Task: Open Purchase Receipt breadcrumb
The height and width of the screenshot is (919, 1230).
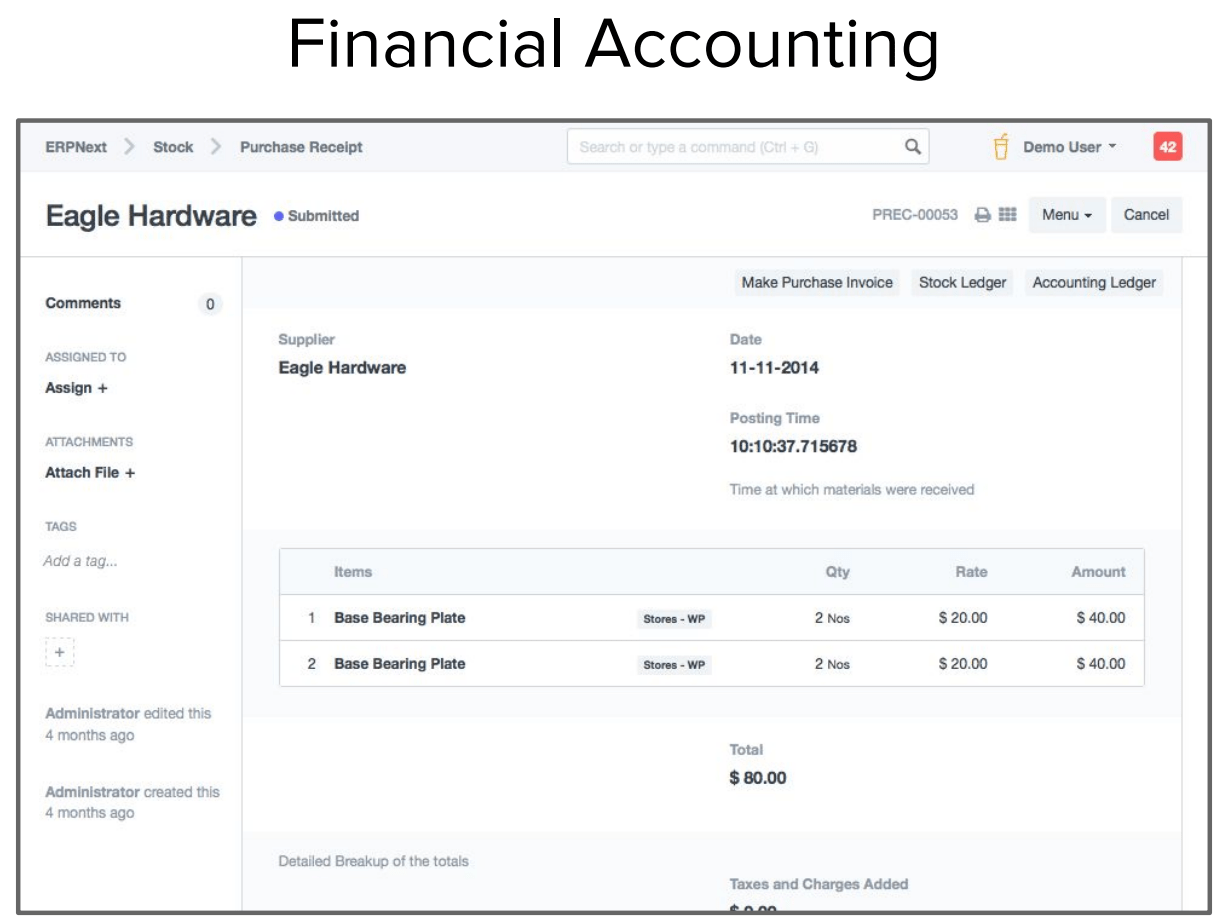Action: point(301,147)
